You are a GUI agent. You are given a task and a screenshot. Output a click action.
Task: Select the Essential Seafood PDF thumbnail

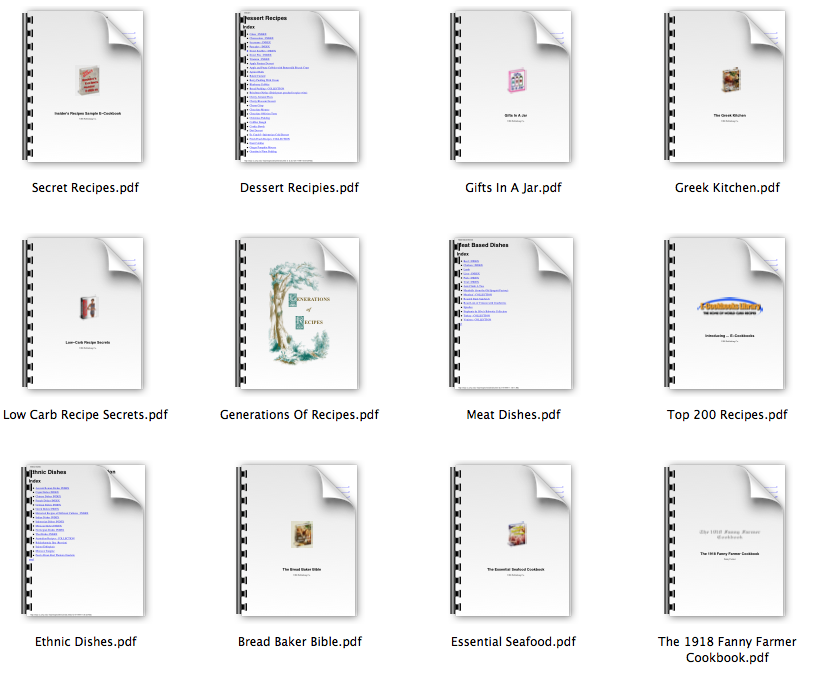(x=513, y=541)
